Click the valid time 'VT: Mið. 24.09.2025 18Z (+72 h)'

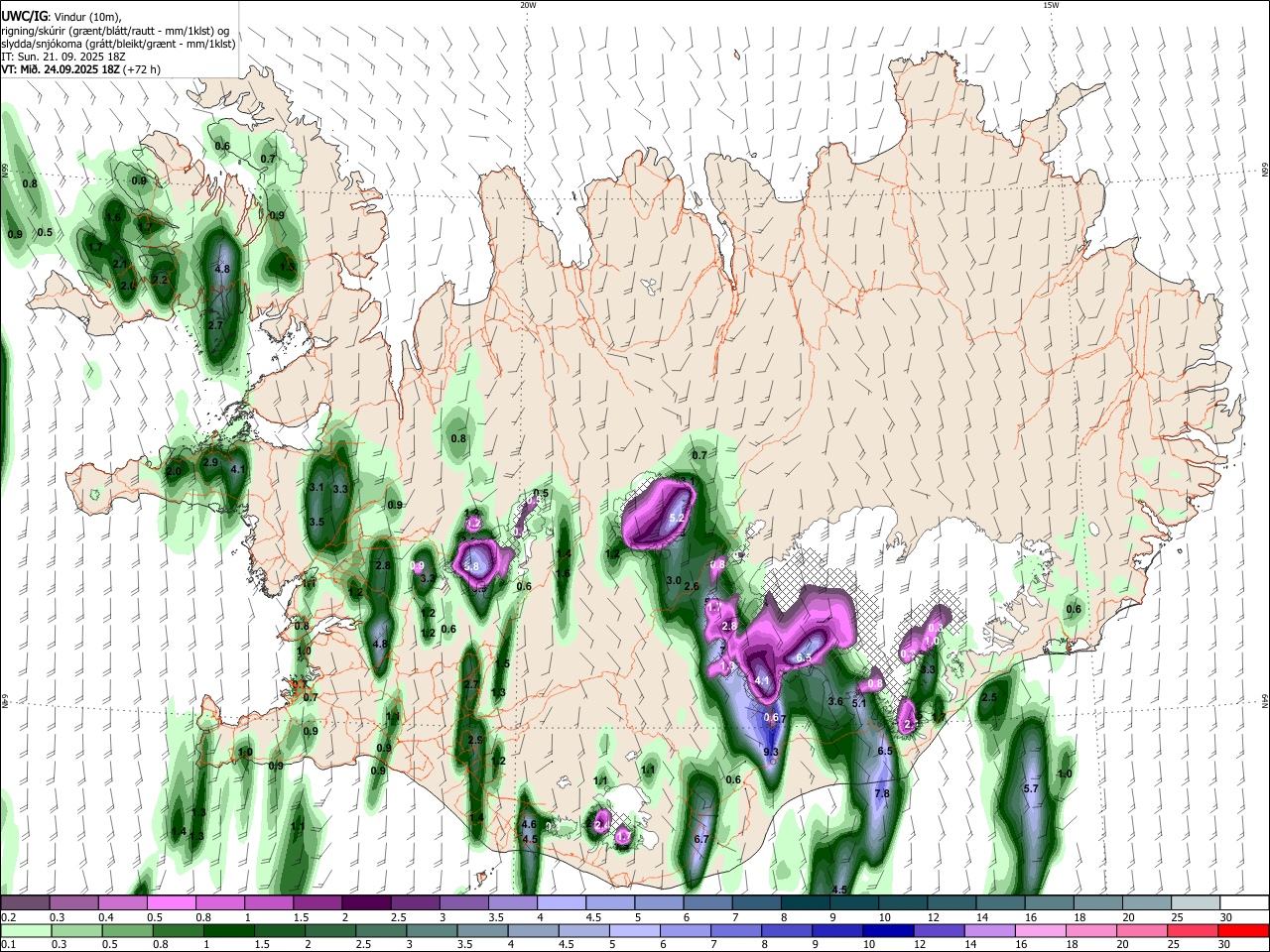(79, 69)
